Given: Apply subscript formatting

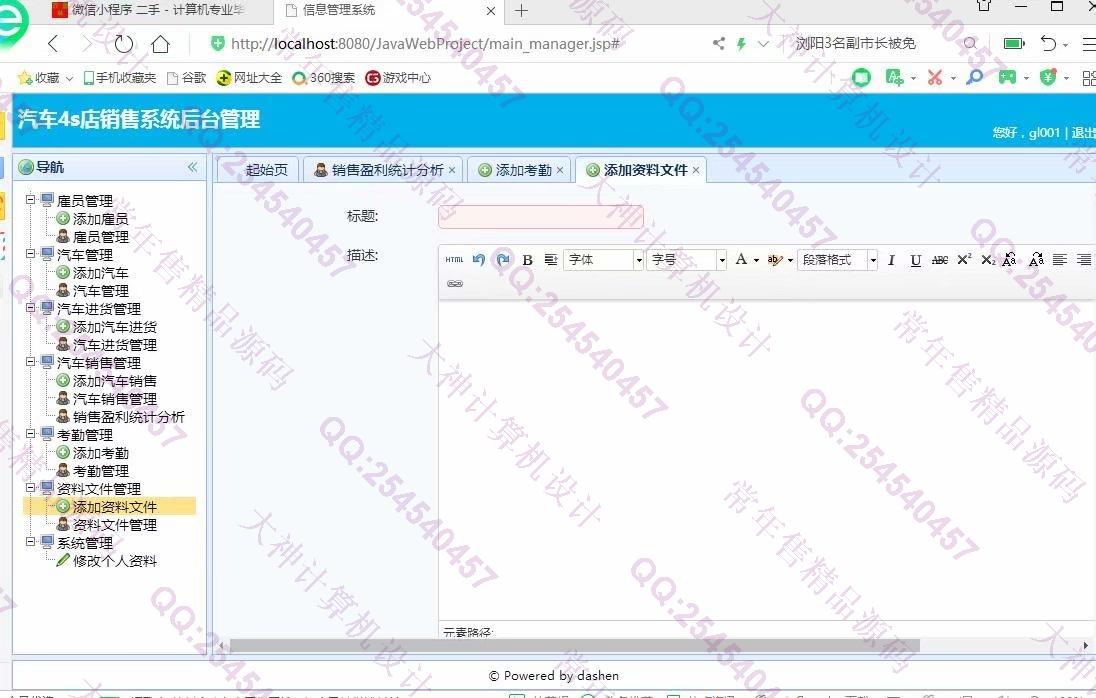Looking at the screenshot, I should 988,260.
